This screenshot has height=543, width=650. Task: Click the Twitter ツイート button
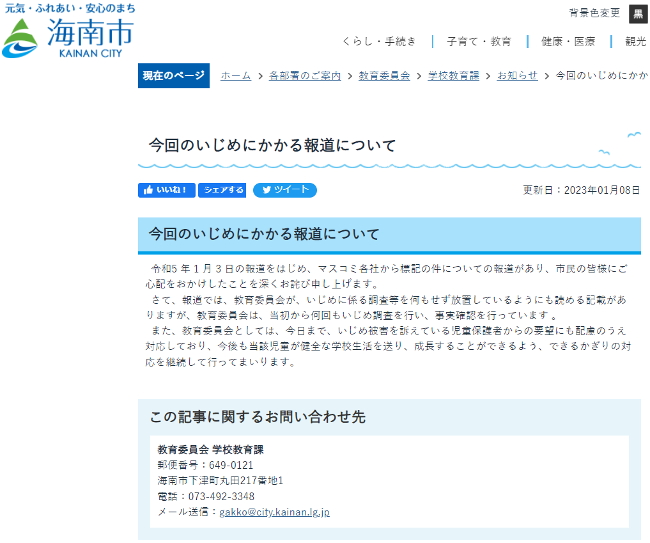tap(285, 190)
